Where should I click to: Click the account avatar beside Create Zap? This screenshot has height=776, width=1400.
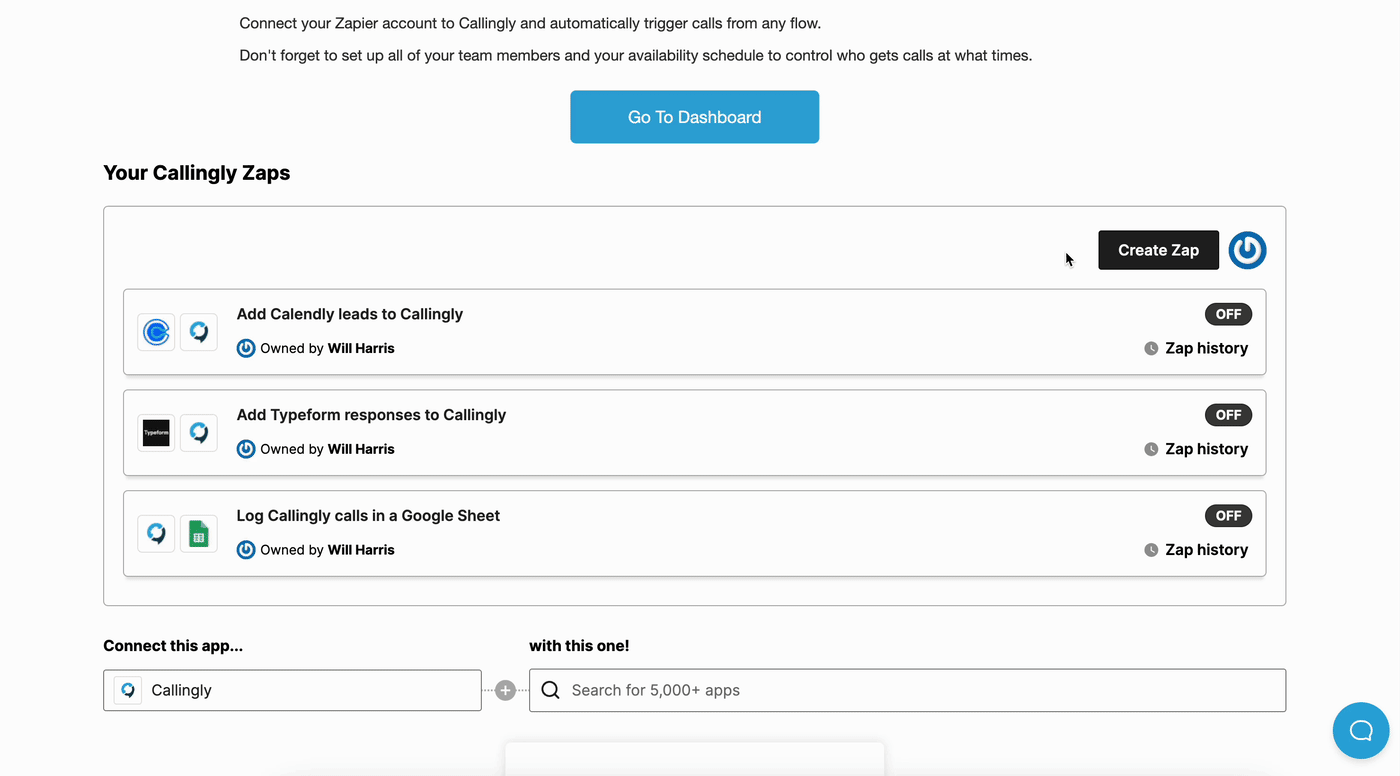1247,250
